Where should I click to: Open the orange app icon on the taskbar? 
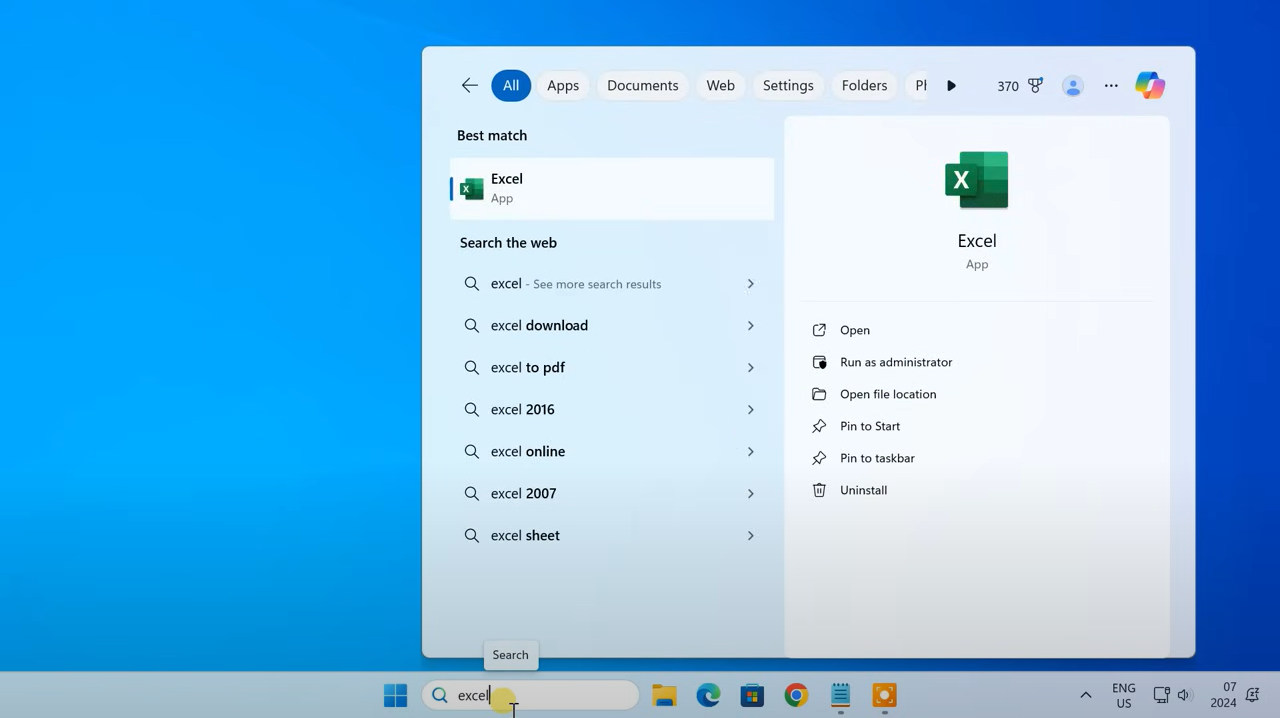[884, 696]
